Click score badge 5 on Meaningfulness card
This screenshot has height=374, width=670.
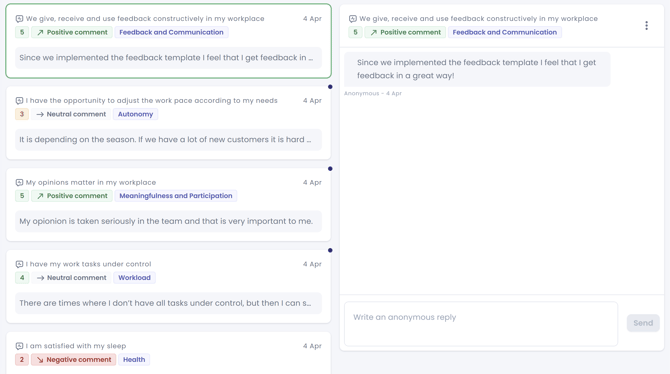point(22,196)
